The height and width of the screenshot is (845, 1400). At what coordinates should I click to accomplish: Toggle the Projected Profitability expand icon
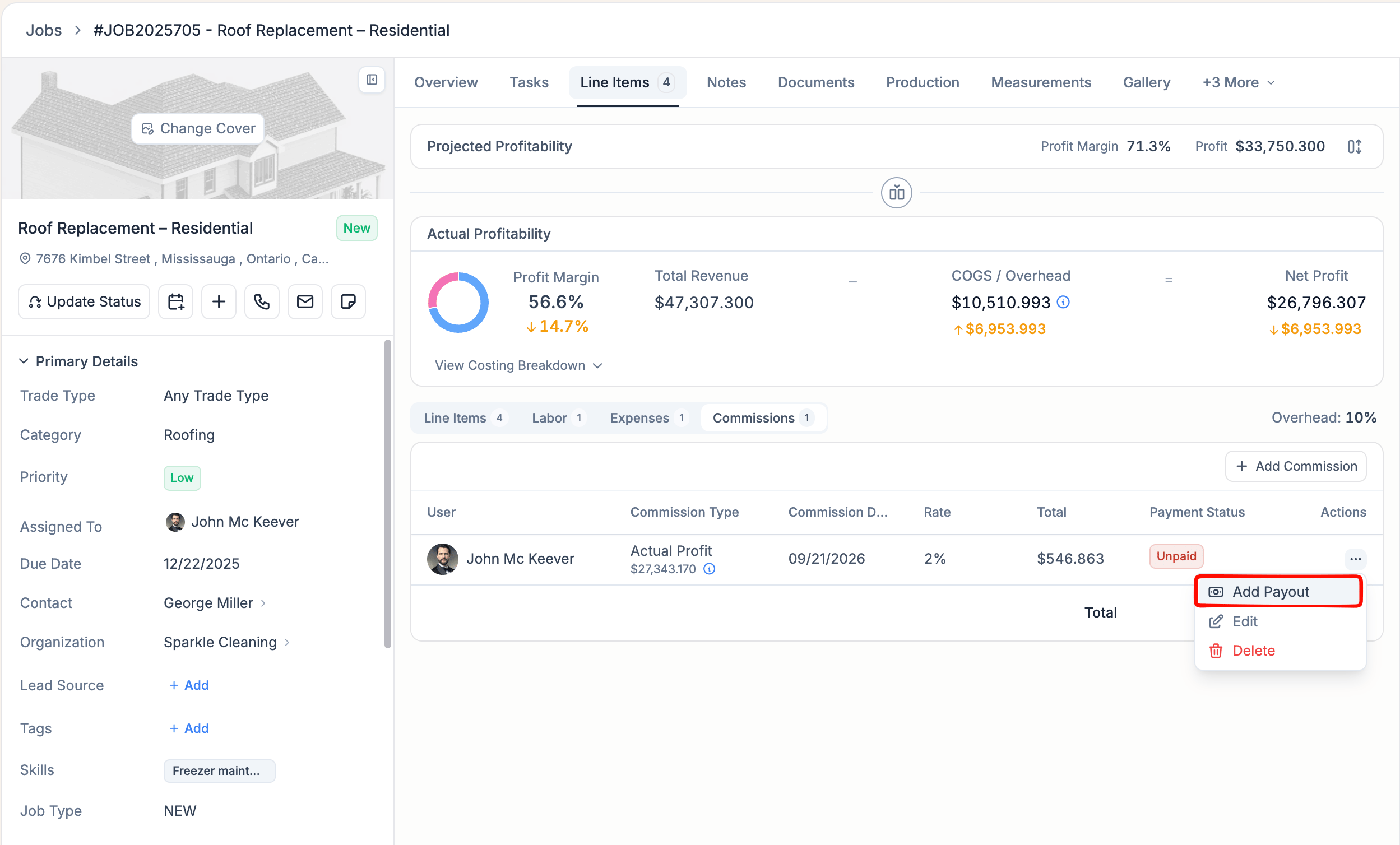click(x=1355, y=147)
